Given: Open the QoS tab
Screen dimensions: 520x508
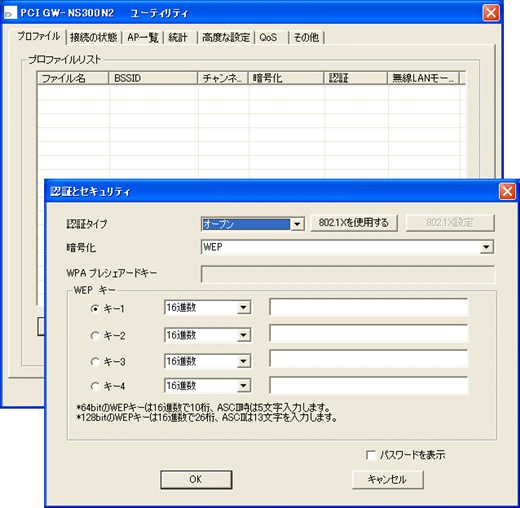Looking at the screenshot, I should (268, 37).
